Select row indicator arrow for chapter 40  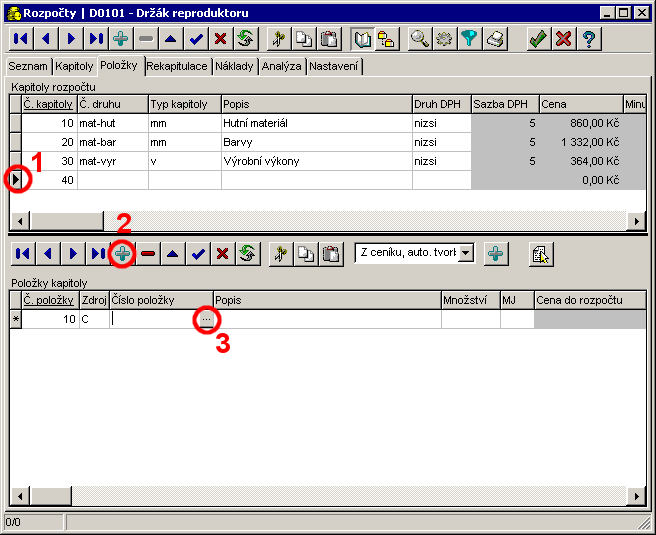16,180
